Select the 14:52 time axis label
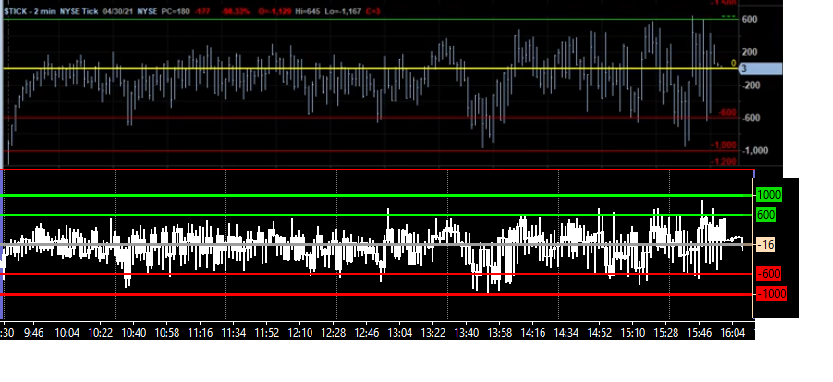The image size is (833, 382). pyautogui.click(x=599, y=333)
